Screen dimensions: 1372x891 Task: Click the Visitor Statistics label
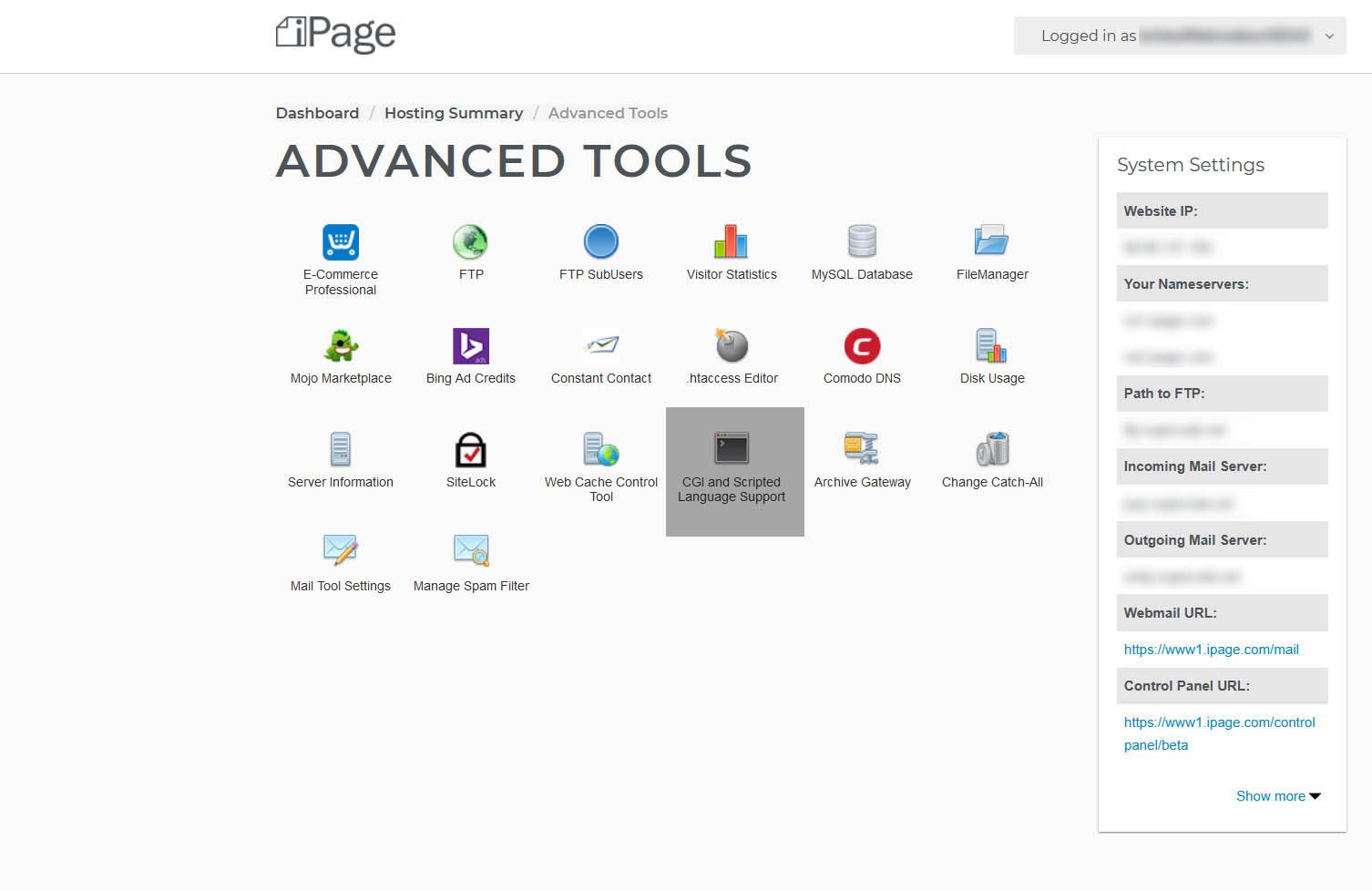(732, 274)
